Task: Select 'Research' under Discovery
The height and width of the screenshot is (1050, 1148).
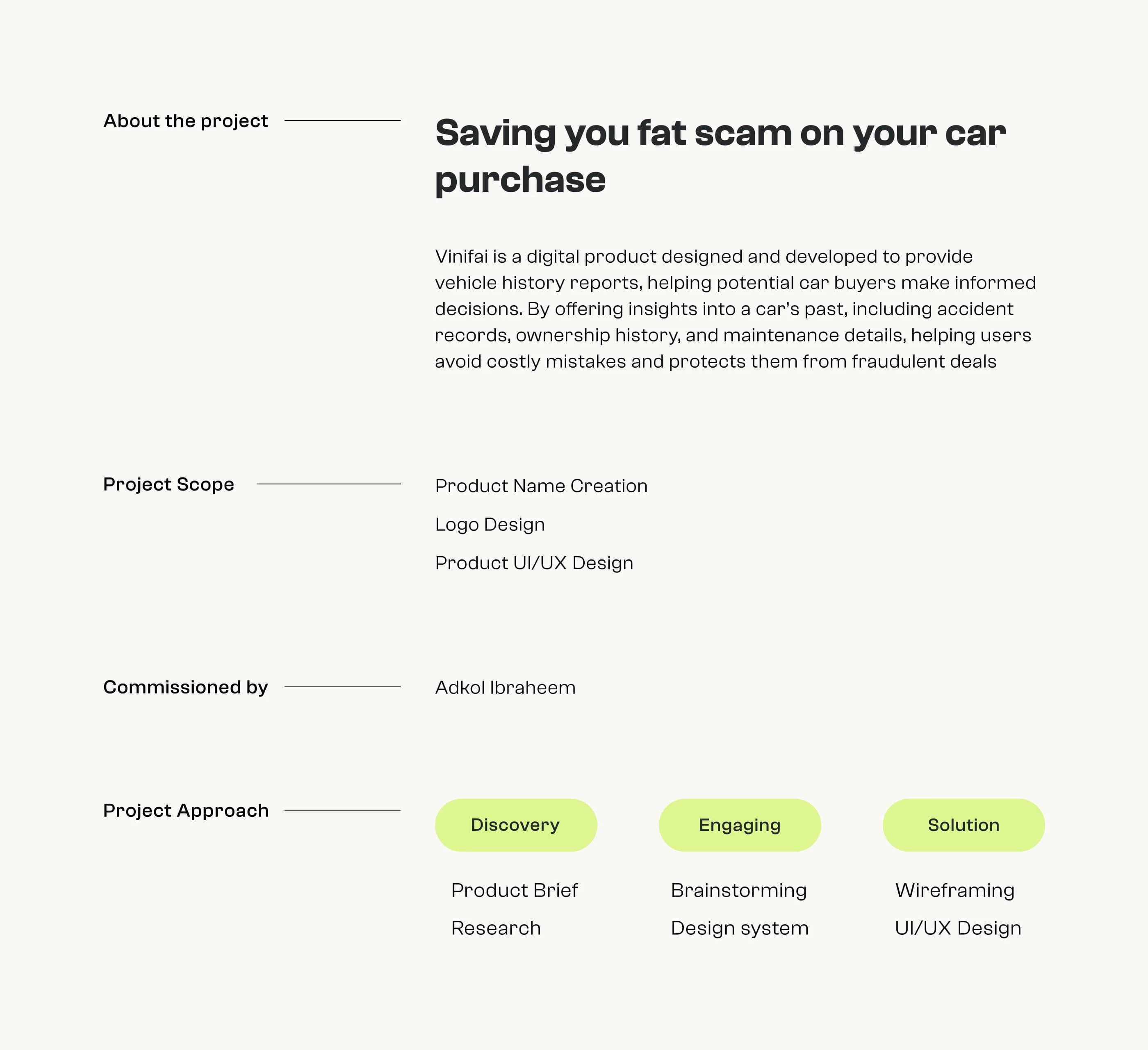Action: click(x=496, y=928)
